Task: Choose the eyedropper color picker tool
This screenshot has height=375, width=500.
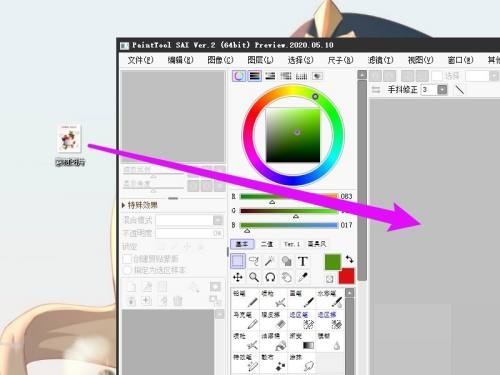Action: (303, 277)
